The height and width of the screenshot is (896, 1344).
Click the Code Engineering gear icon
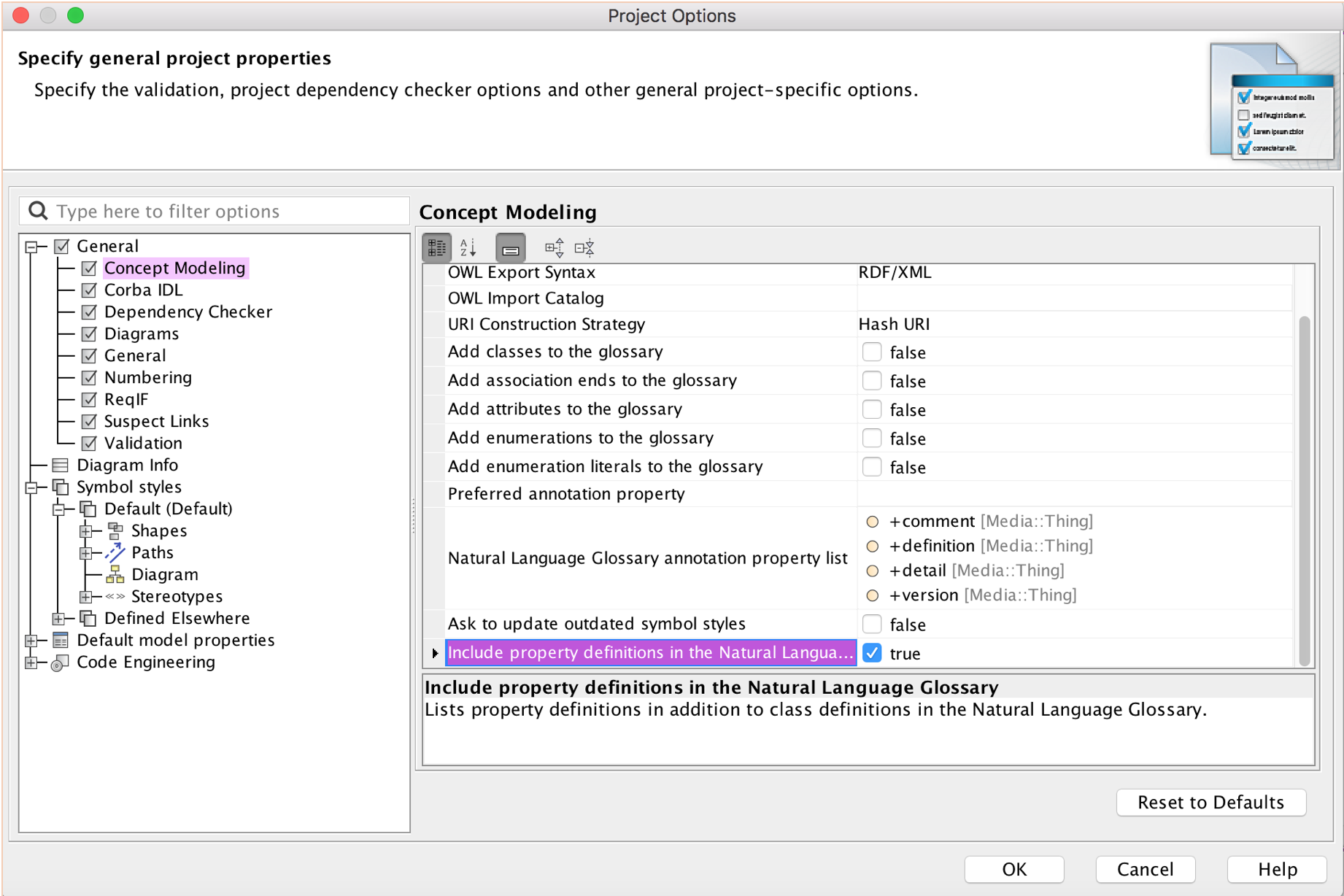[61, 663]
